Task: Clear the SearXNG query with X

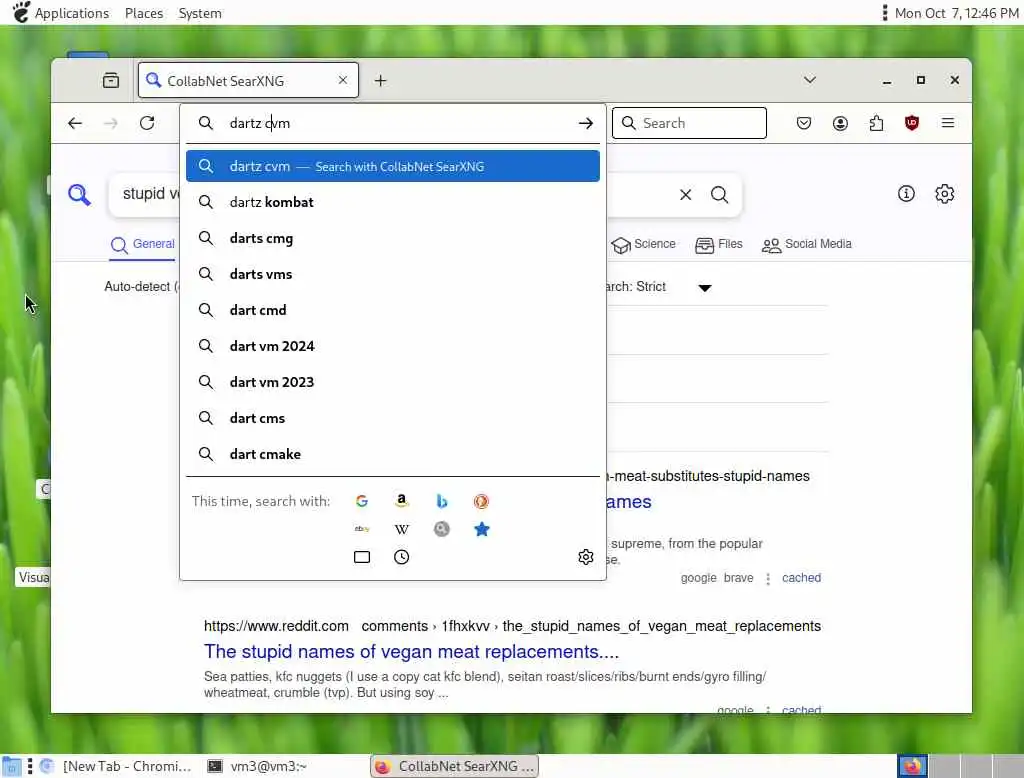Action: click(686, 195)
